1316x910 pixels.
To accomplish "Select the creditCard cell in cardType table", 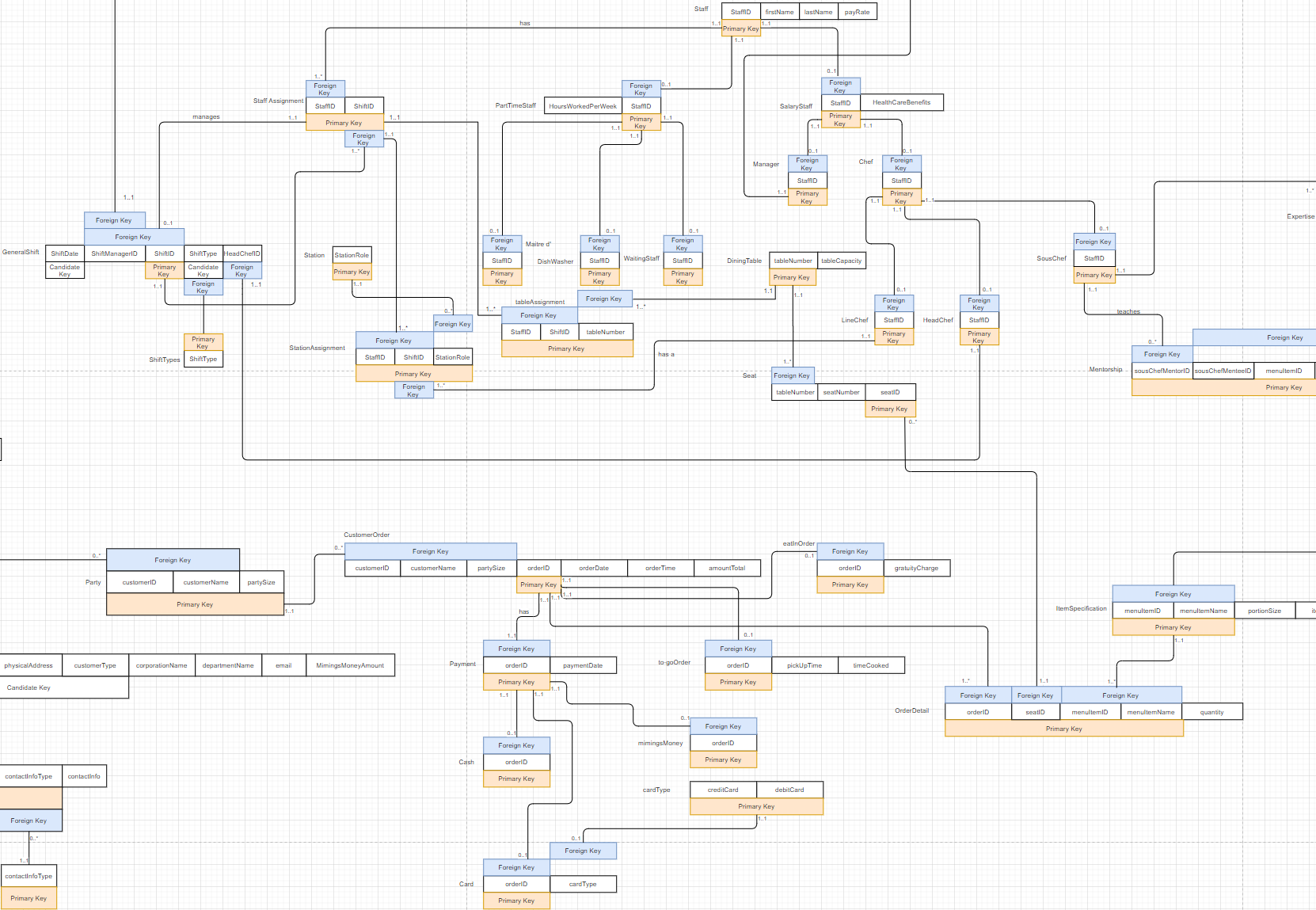I will 723,790.
